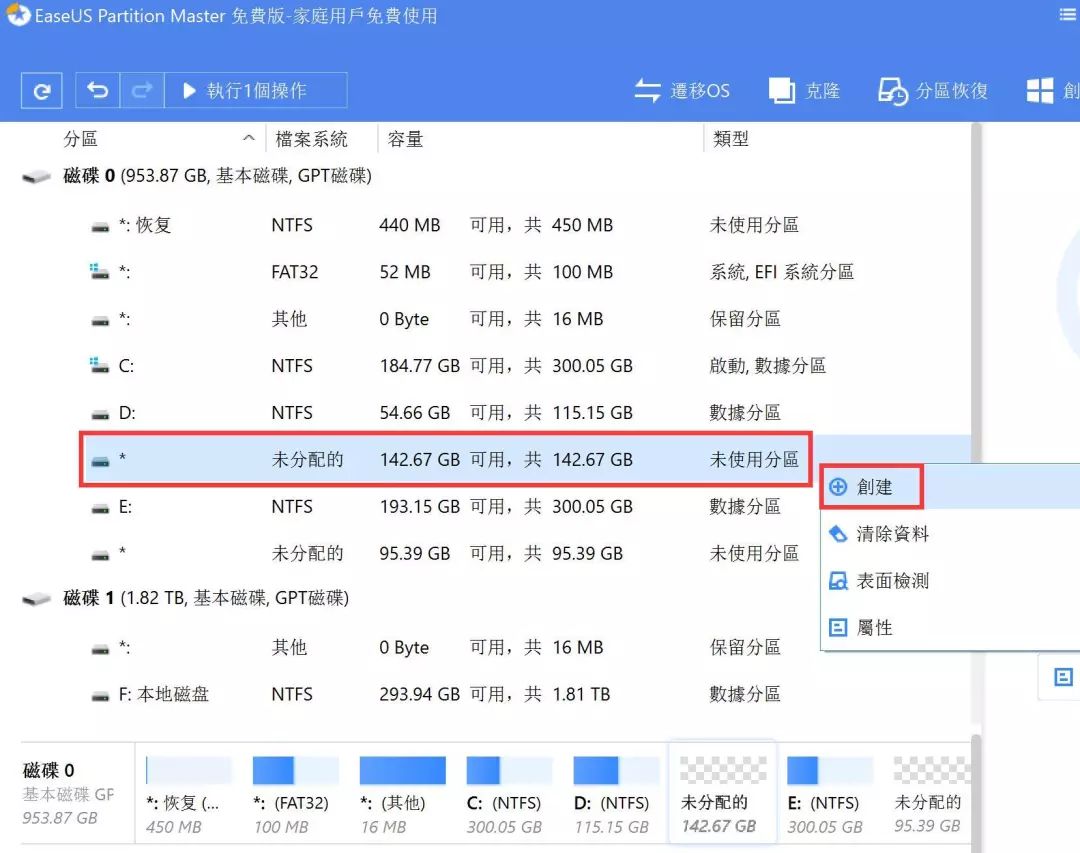Click the 檔案系統 column header

coord(311,139)
